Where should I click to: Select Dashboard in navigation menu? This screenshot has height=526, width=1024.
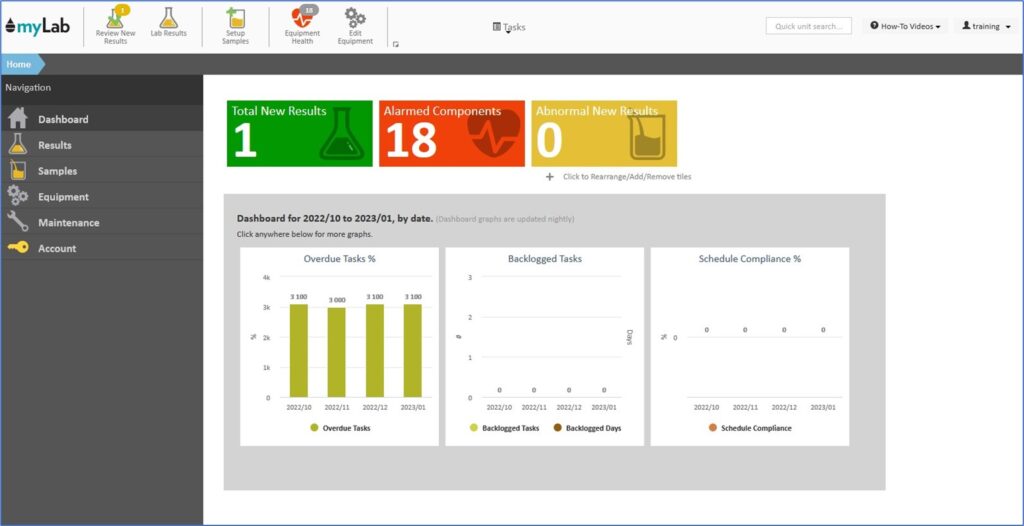click(x=63, y=119)
